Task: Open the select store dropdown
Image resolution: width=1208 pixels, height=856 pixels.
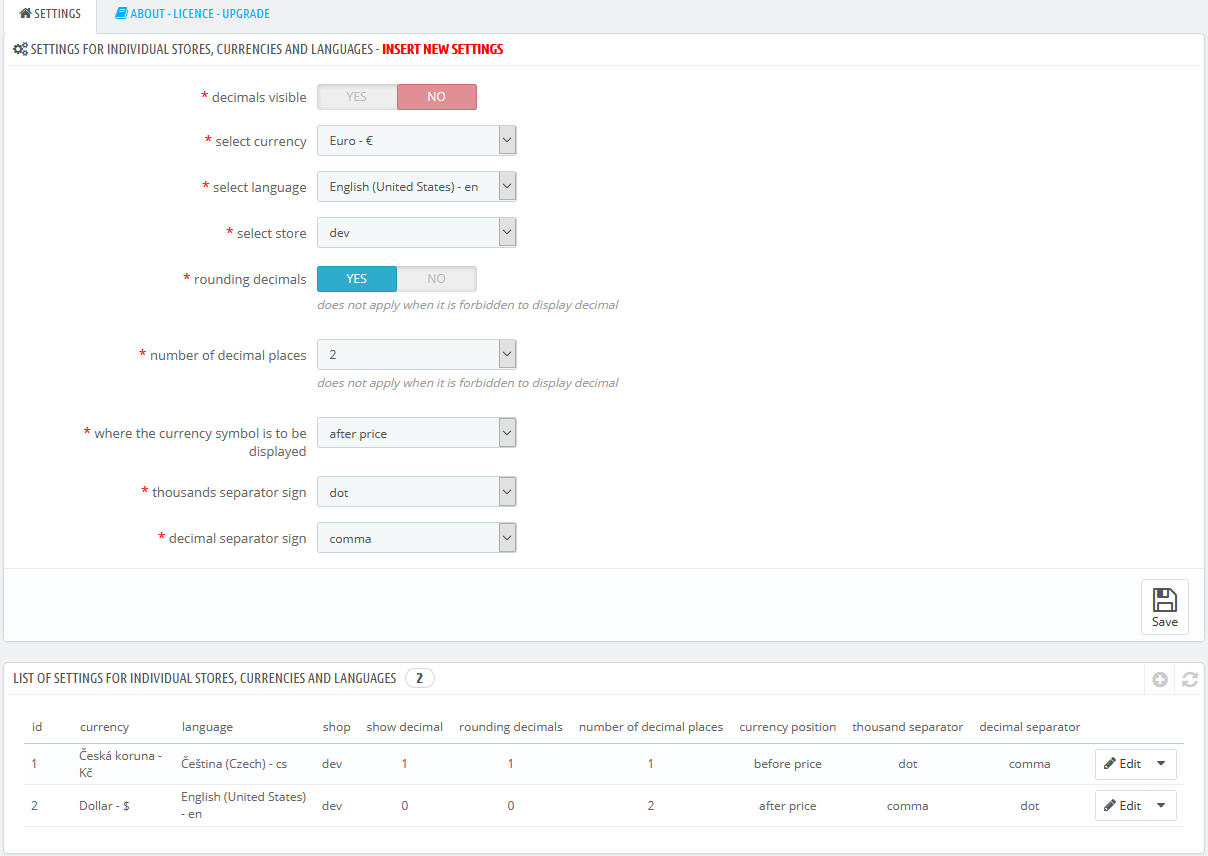Action: click(x=417, y=233)
